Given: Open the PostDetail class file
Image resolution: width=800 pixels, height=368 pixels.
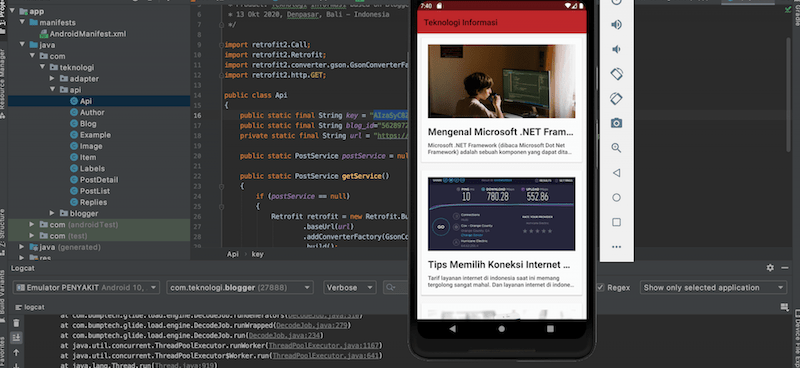Looking at the screenshot, I should click(x=98, y=180).
